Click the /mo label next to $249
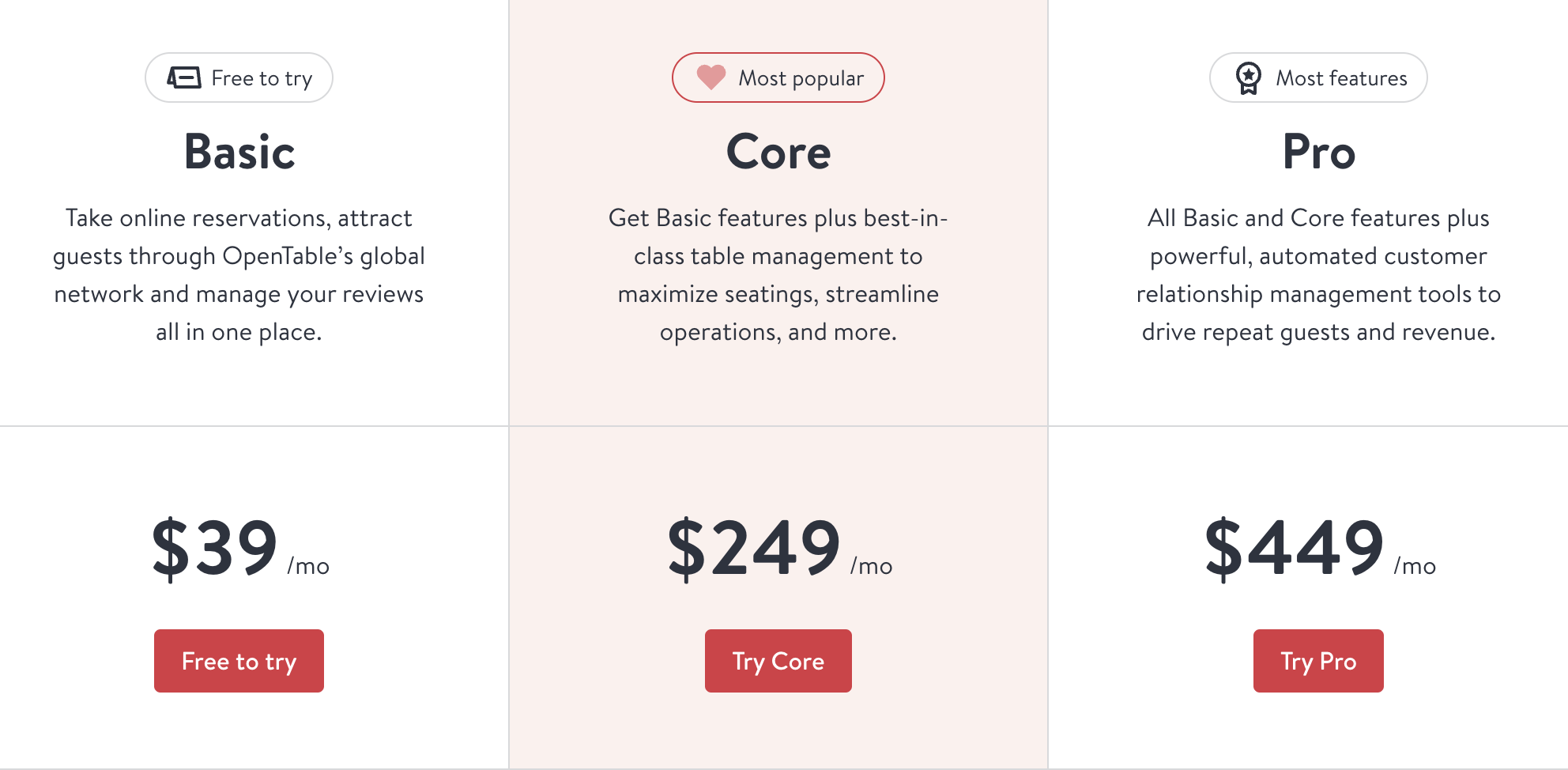This screenshot has height=770, width=1568. coord(872,566)
